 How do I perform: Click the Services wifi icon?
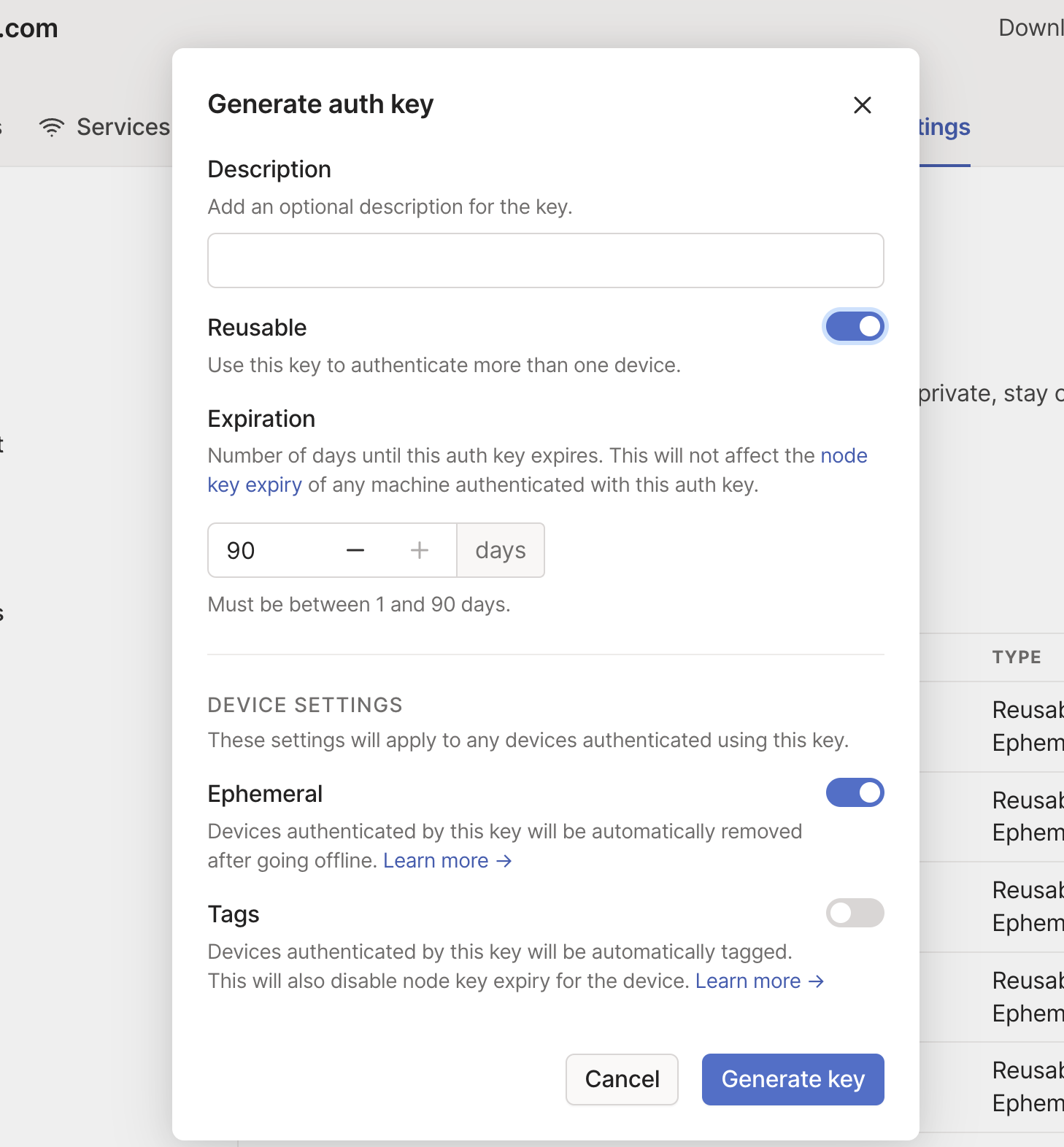point(52,127)
